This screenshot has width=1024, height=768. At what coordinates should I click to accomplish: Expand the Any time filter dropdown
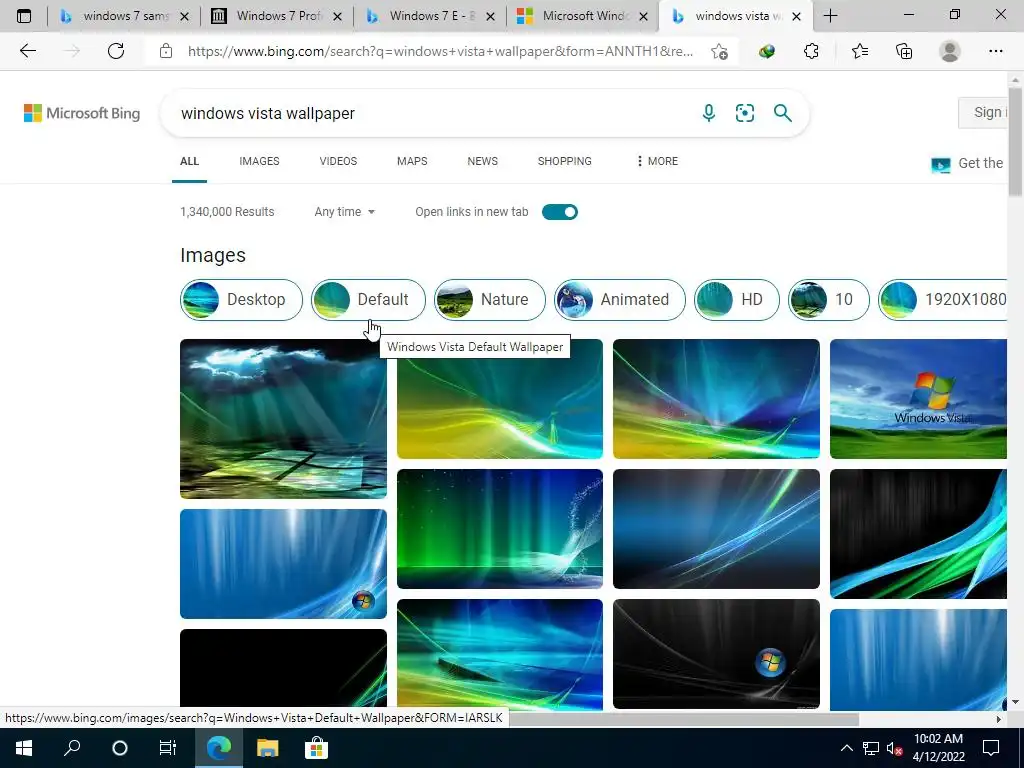344,212
